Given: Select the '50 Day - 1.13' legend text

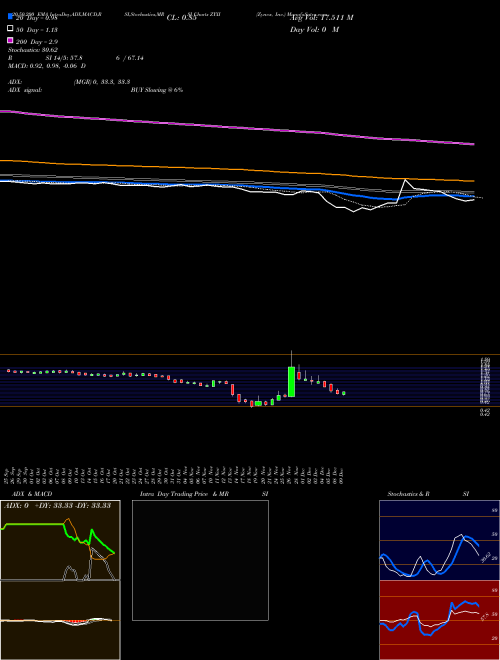Looking at the screenshot, I should click(37, 30).
